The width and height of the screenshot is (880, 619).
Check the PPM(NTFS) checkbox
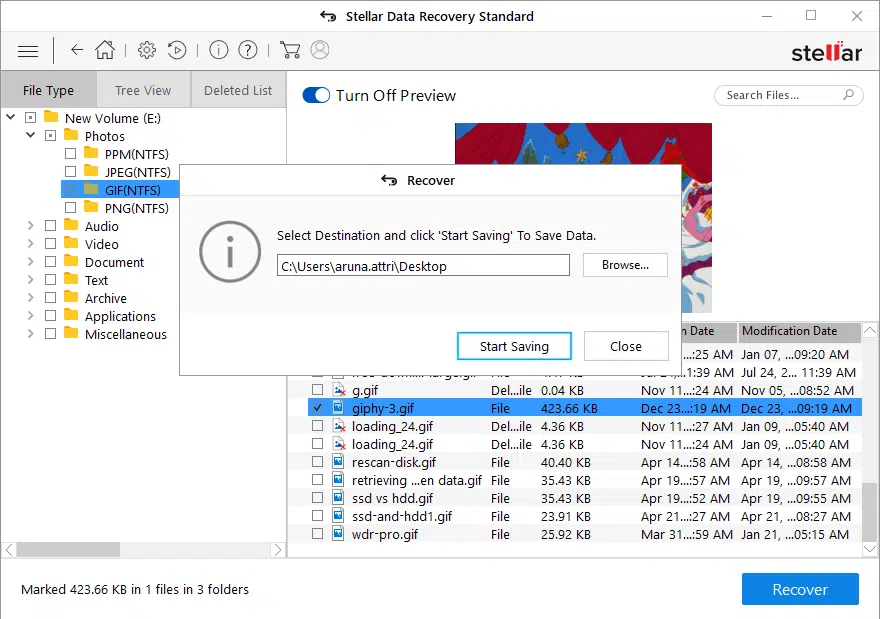(x=70, y=153)
